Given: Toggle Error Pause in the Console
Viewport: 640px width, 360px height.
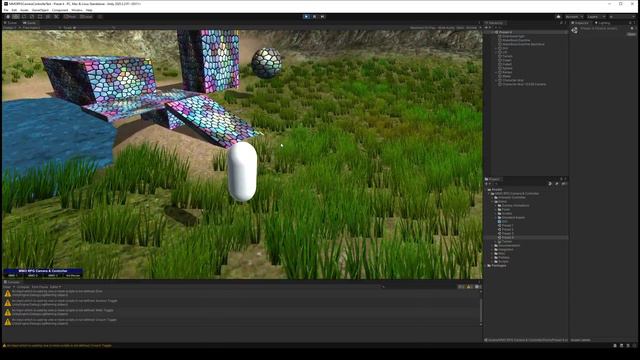Looking at the screenshot, I should tap(40, 287).
